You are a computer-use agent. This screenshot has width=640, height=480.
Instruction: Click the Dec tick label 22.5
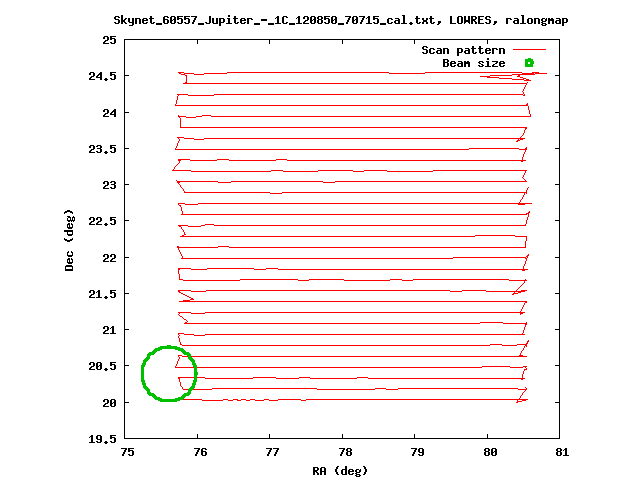point(102,221)
